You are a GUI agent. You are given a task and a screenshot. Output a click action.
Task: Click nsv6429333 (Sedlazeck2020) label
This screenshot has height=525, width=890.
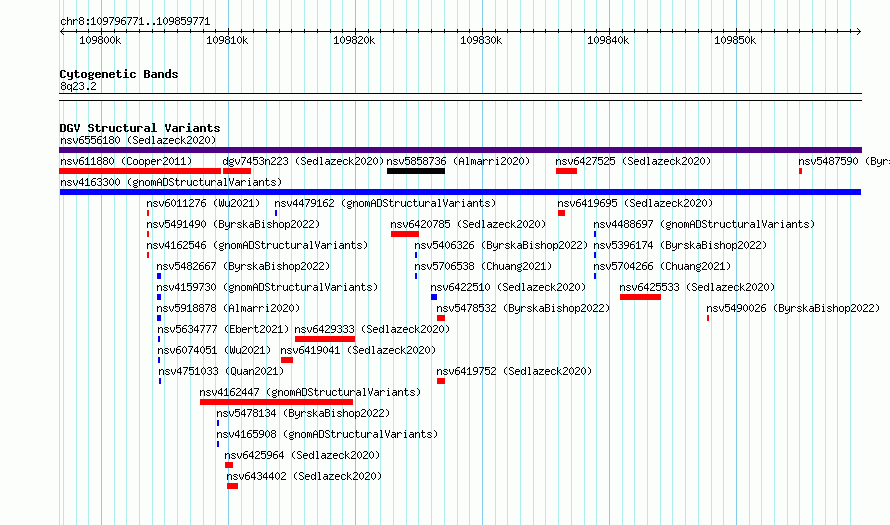click(372, 329)
